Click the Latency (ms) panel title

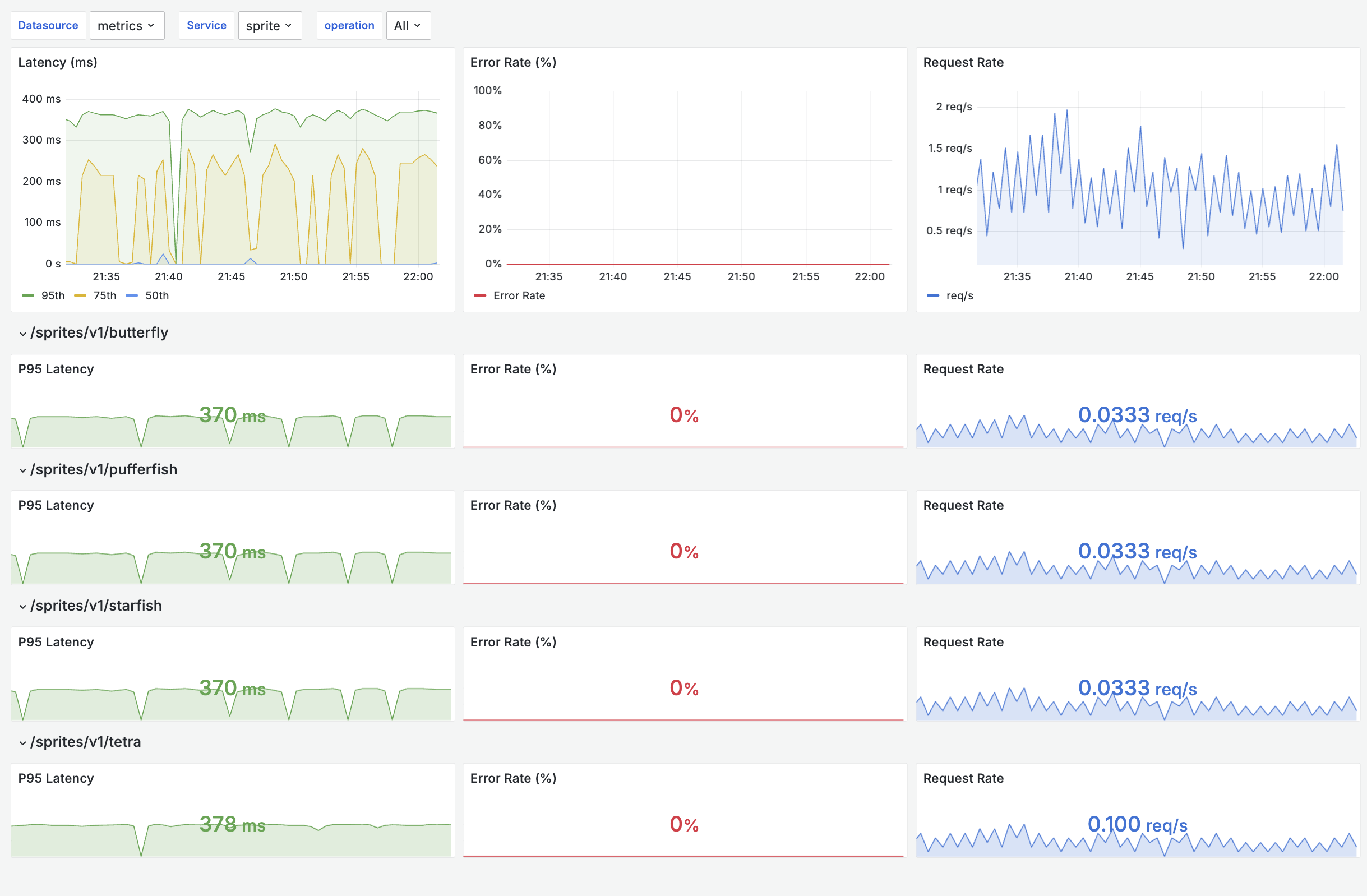57,62
